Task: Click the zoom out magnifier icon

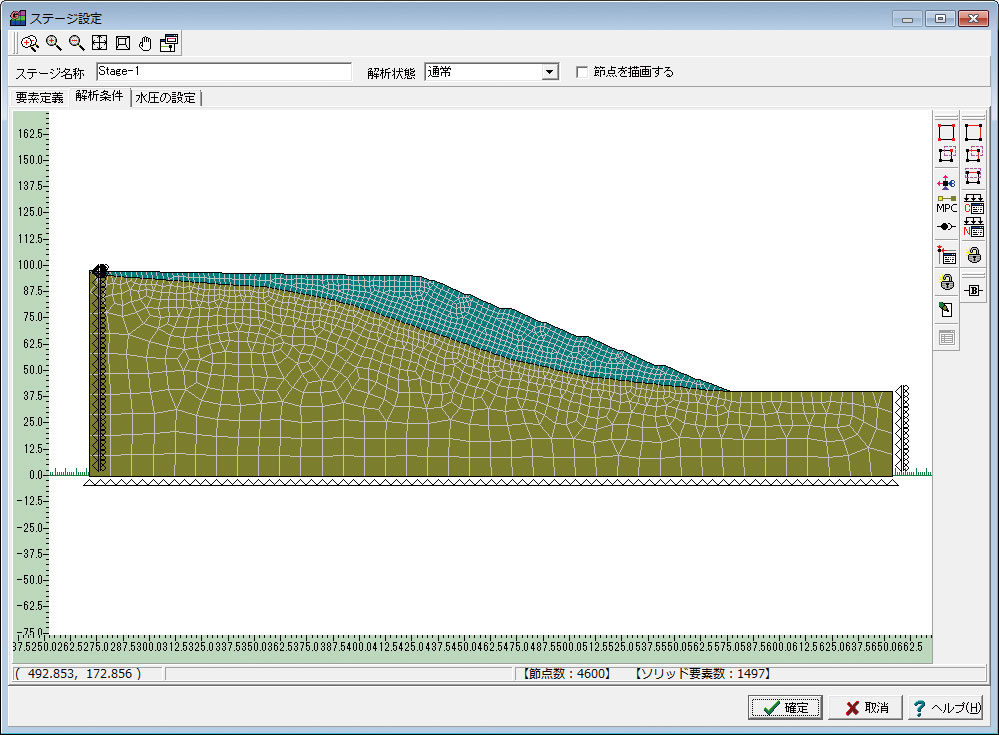Action: [x=76, y=43]
